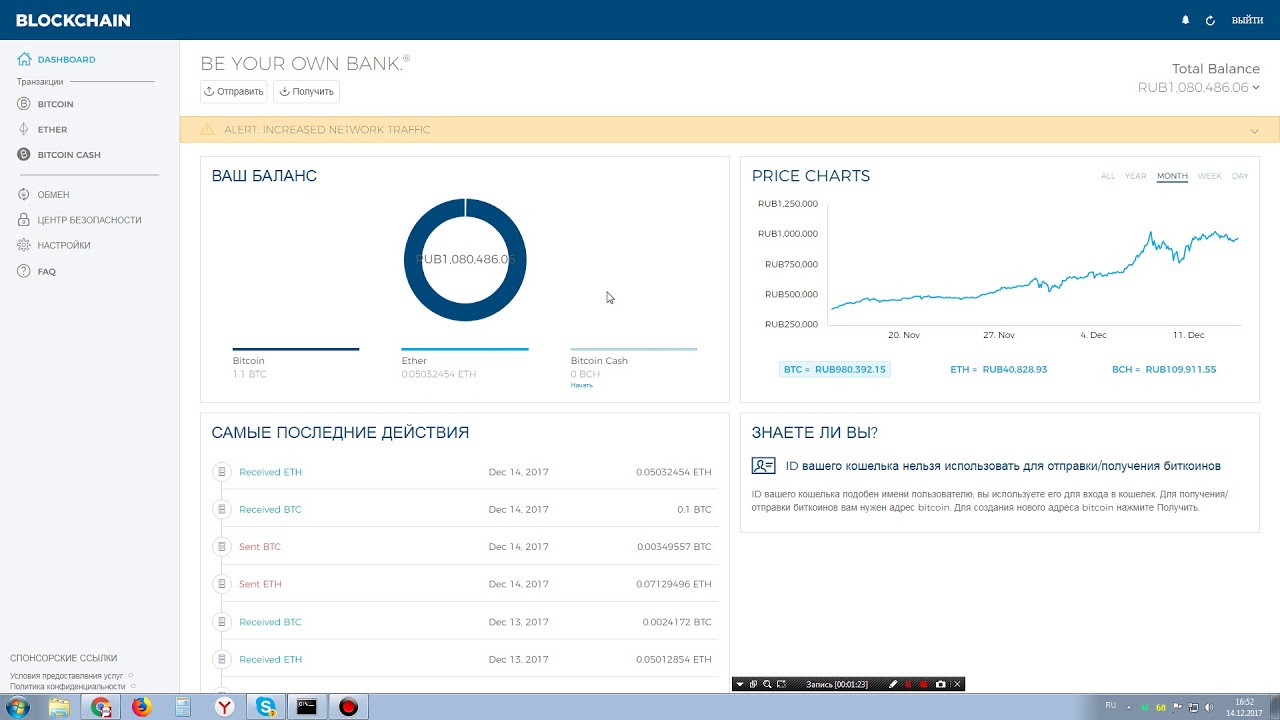Open the FAQ page

[46, 271]
